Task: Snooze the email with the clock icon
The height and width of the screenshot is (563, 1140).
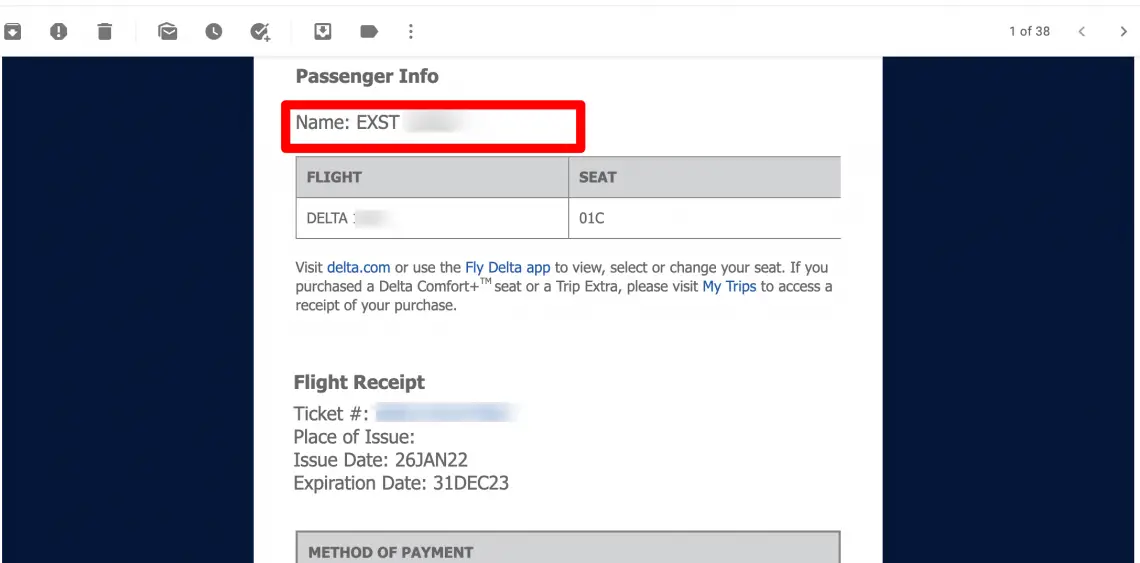Action: (214, 31)
